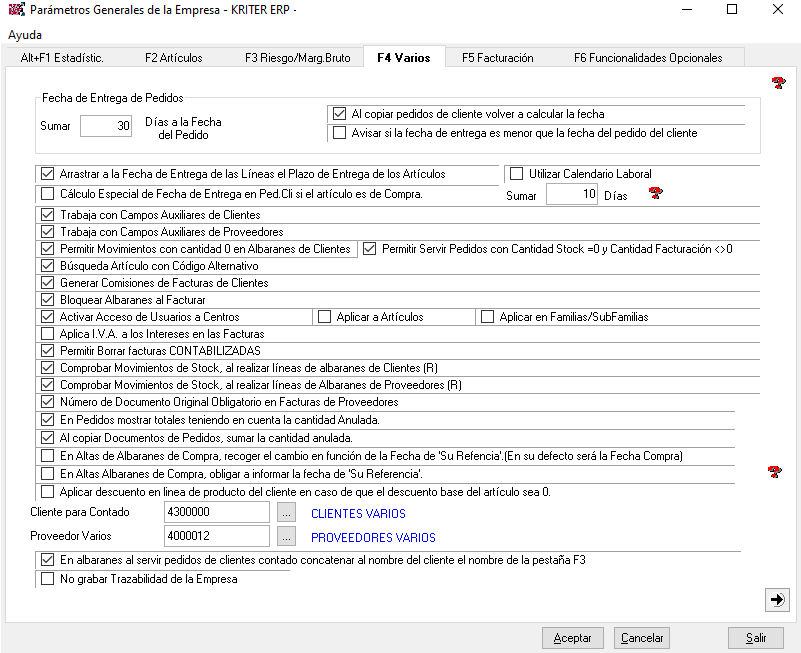The width and height of the screenshot is (801, 653).
Task: Uncheck Bloquear Albaranes al Facturar
Action: pyautogui.click(x=47, y=299)
